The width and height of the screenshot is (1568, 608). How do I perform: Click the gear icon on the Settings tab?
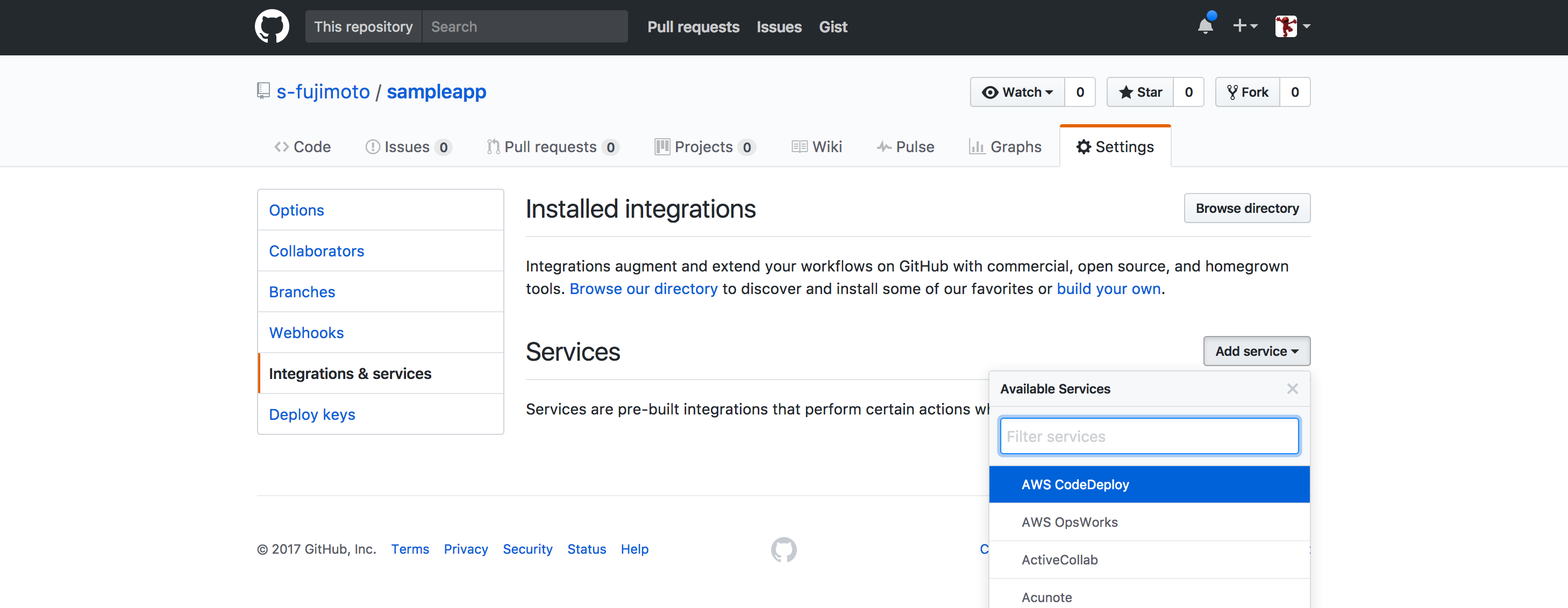point(1084,146)
